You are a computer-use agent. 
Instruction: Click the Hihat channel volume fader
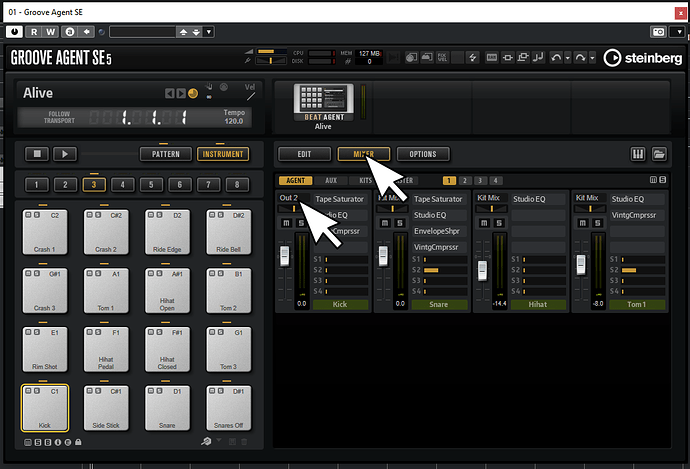pyautogui.click(x=482, y=270)
